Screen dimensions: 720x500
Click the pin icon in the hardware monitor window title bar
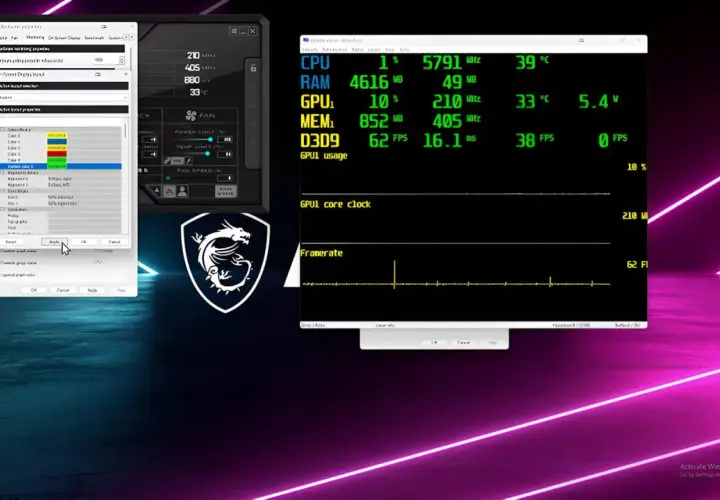pyautogui.click(x=581, y=40)
